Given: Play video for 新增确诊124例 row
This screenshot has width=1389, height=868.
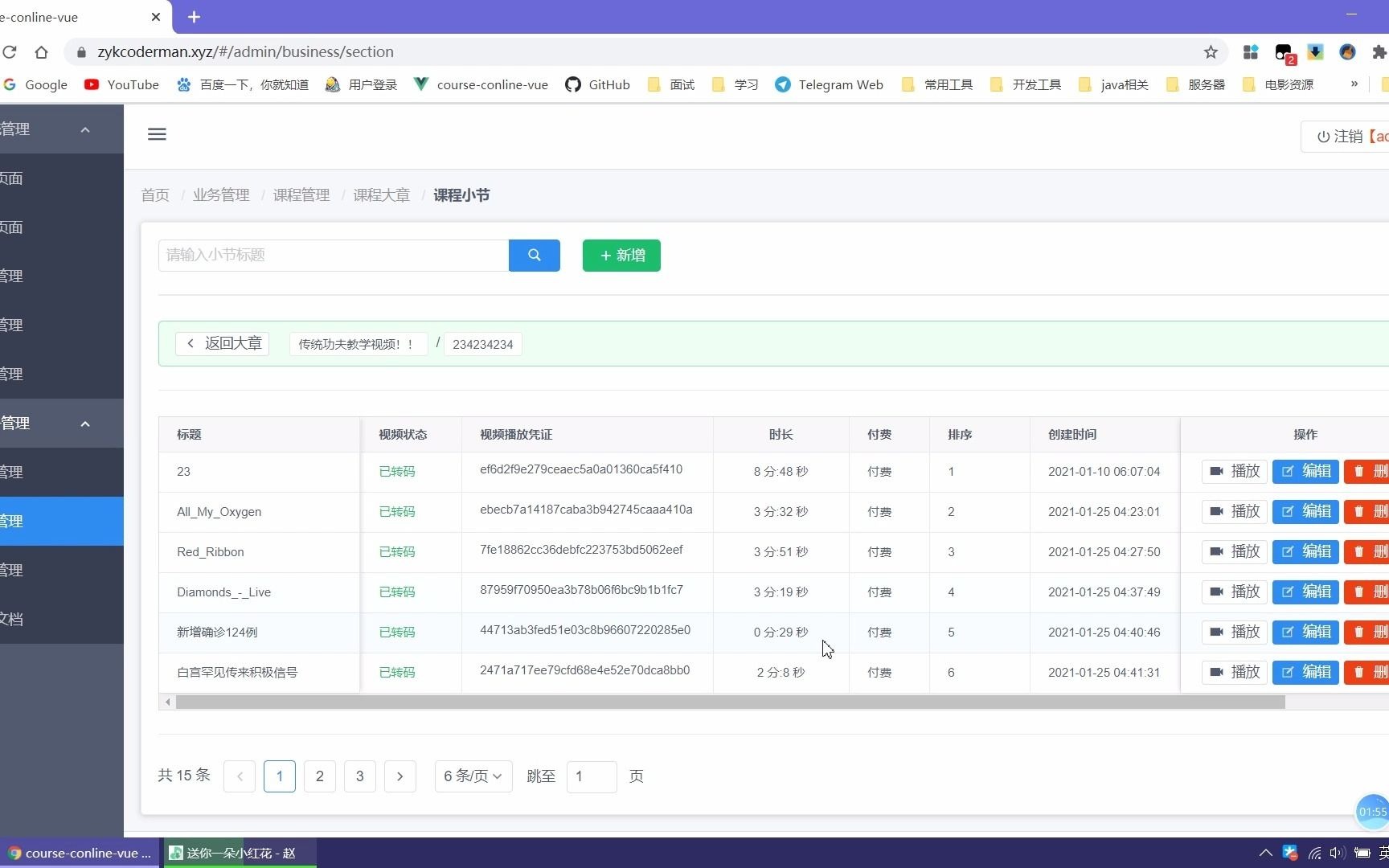Looking at the screenshot, I should point(1235,633).
